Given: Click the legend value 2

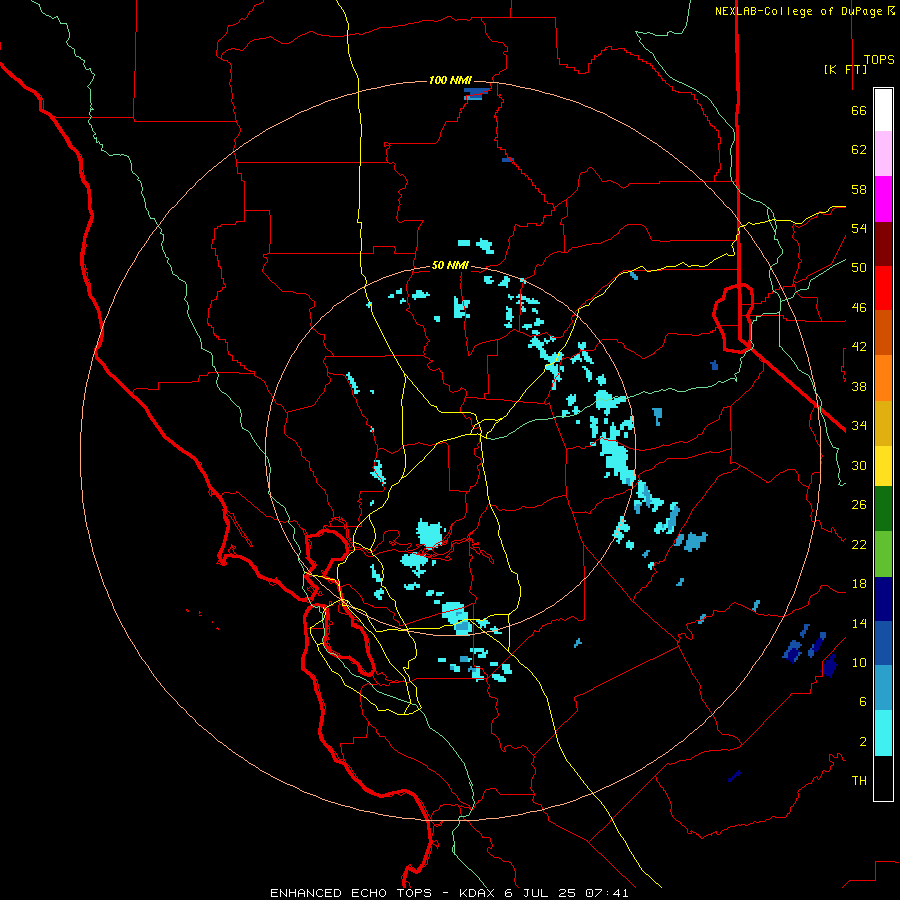Looking at the screenshot, I should click(863, 742).
